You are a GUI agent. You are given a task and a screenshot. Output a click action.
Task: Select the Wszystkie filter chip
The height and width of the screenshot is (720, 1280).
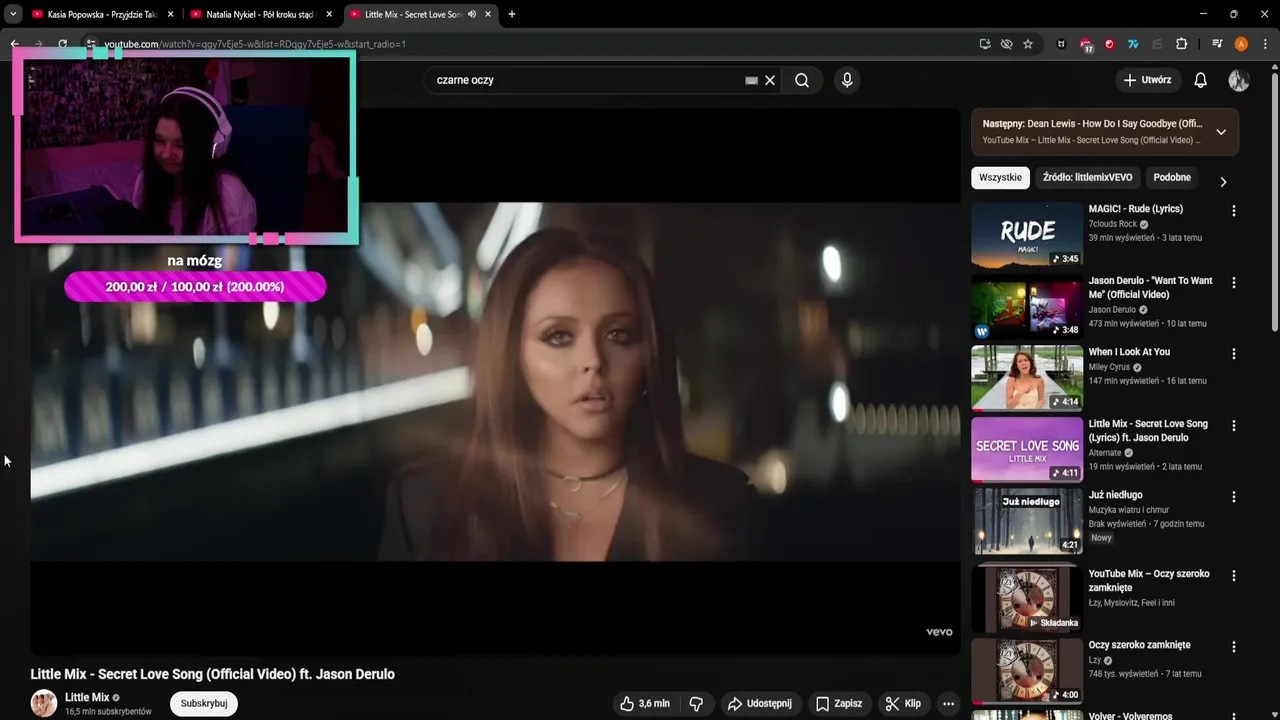[1001, 177]
